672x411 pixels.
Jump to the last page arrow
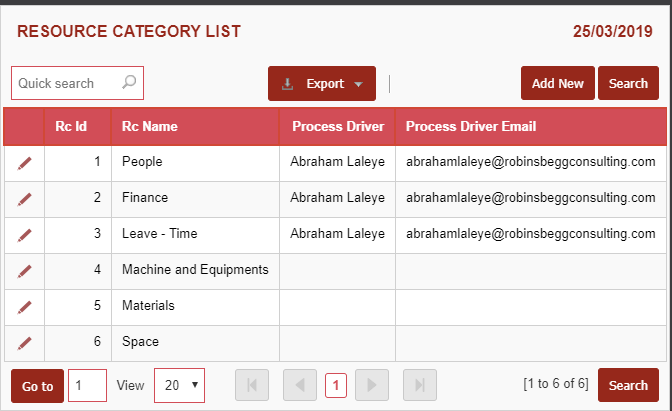(x=420, y=385)
